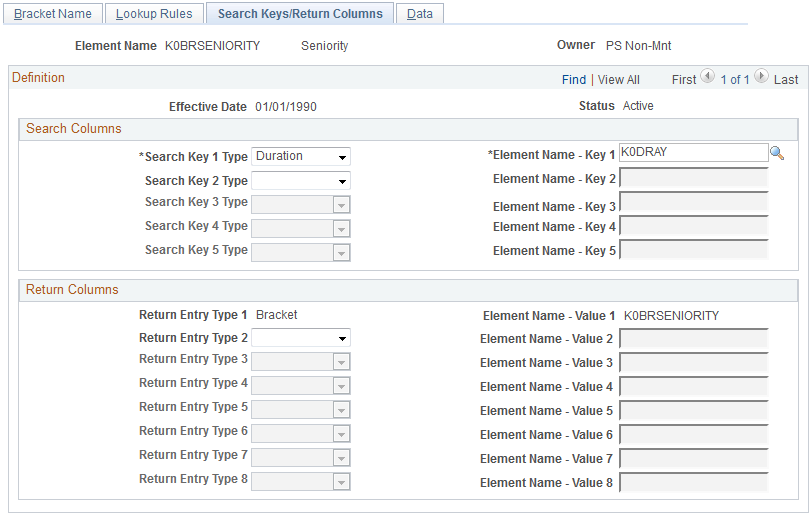Click the PS Non-Mnt owner value
812x516 pixels.
pyautogui.click(x=639, y=46)
